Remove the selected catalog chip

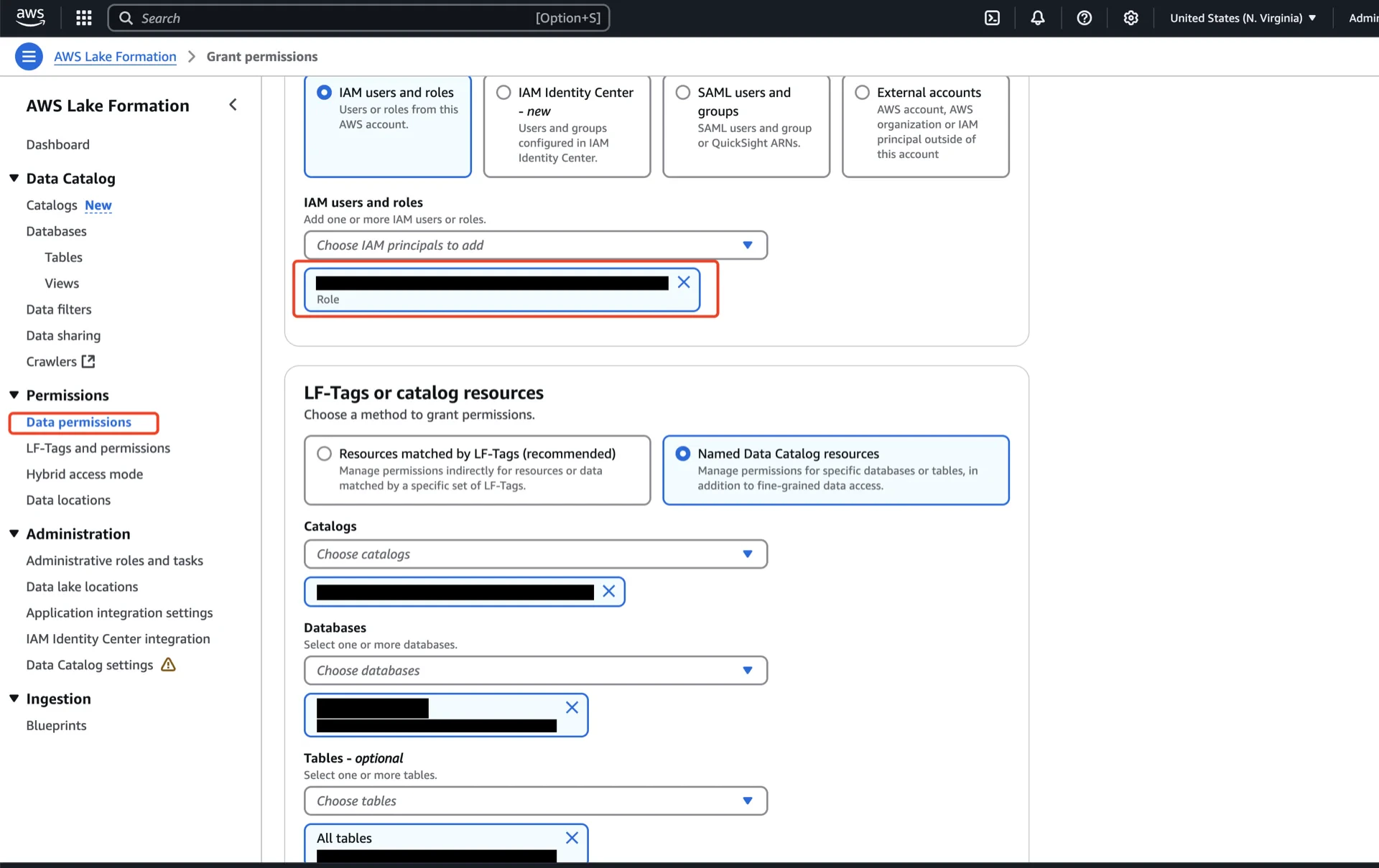tap(609, 591)
